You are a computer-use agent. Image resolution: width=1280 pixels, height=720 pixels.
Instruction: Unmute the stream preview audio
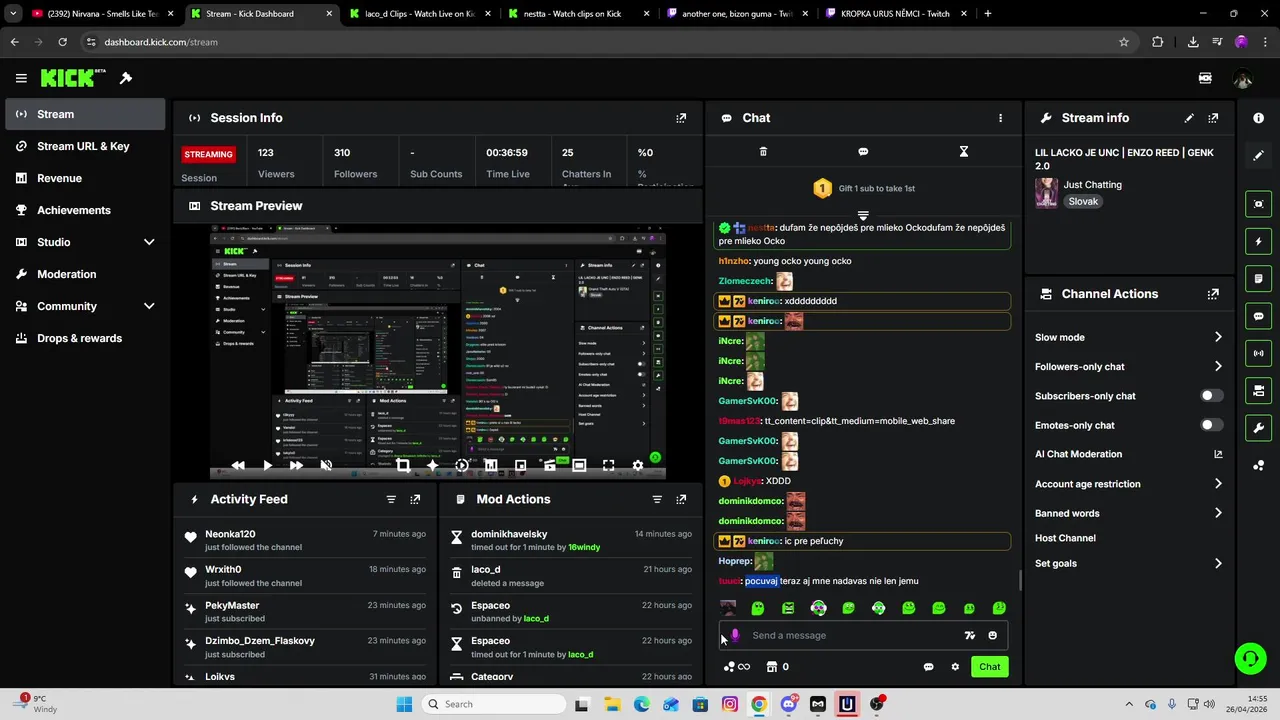click(x=326, y=465)
